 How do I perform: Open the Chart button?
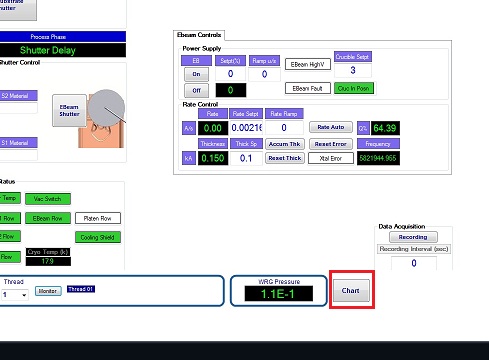(x=351, y=290)
